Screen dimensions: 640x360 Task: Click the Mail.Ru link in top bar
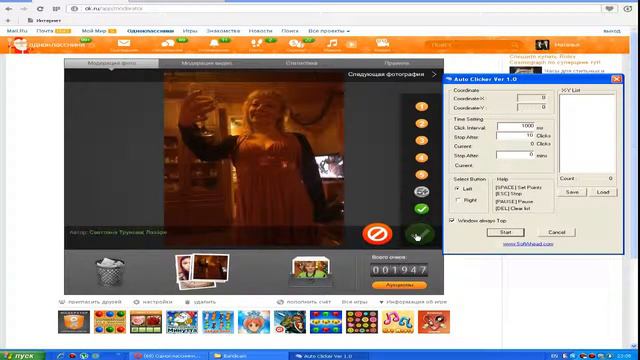(17, 31)
